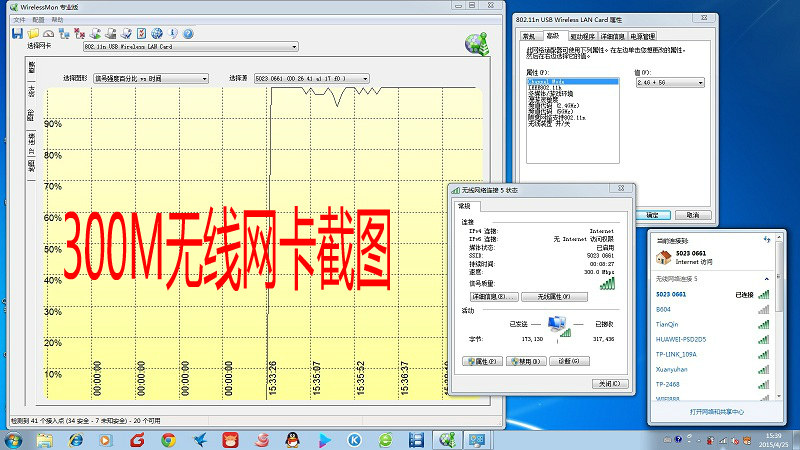
Task: Switch to 电源管理 tab in properties dialog
Action: [x=642, y=37]
